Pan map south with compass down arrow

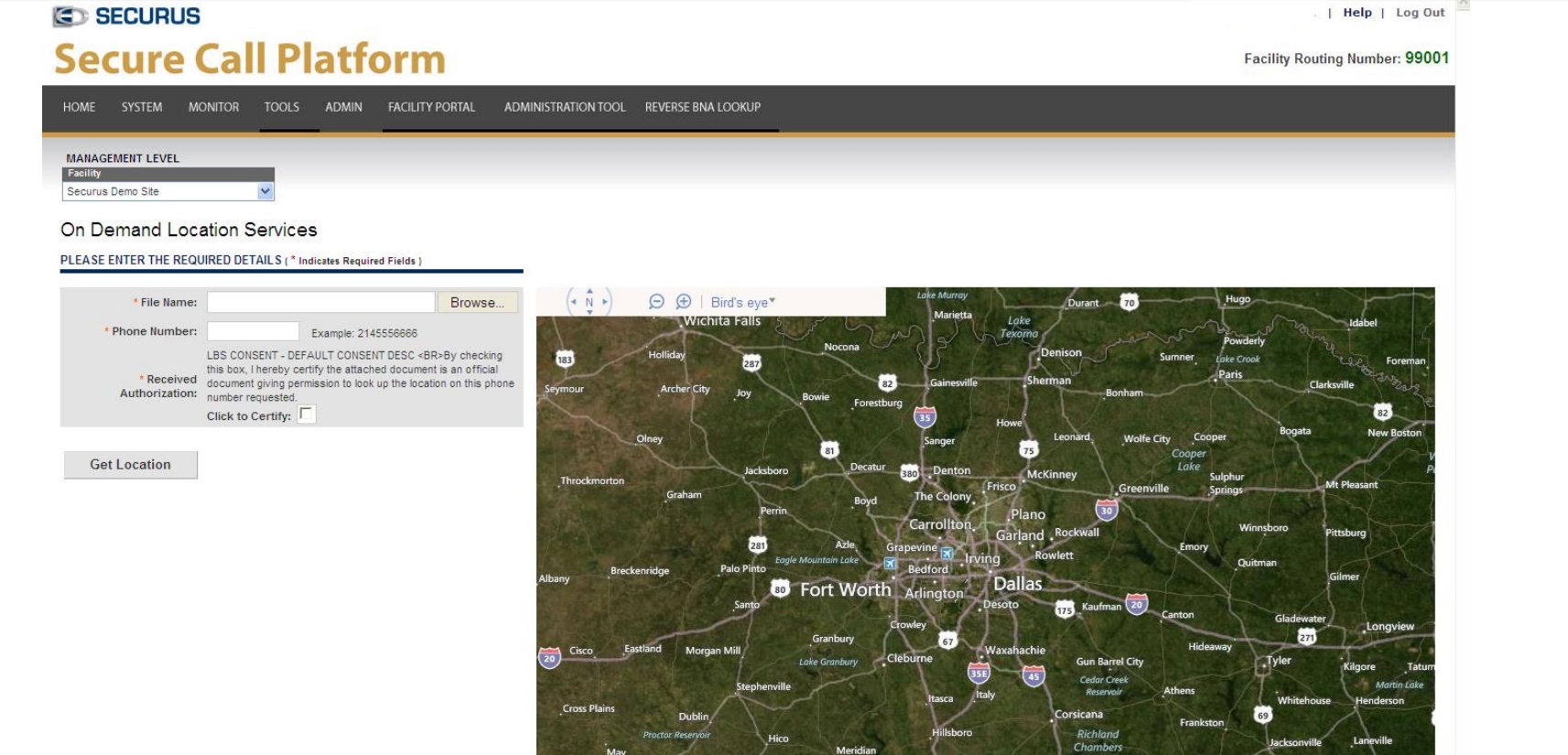click(589, 313)
